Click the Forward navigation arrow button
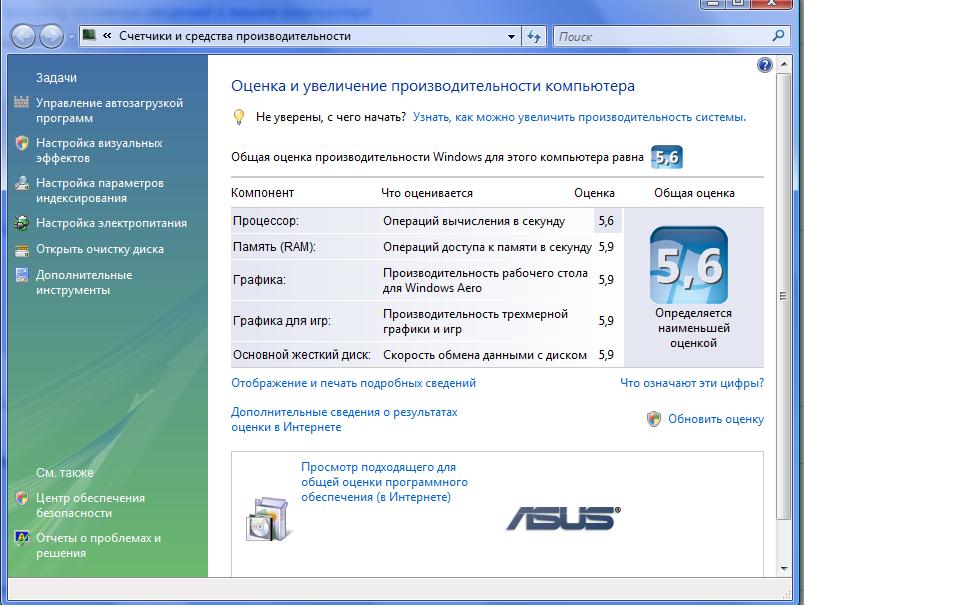This screenshot has width=960, height=607. coord(51,36)
